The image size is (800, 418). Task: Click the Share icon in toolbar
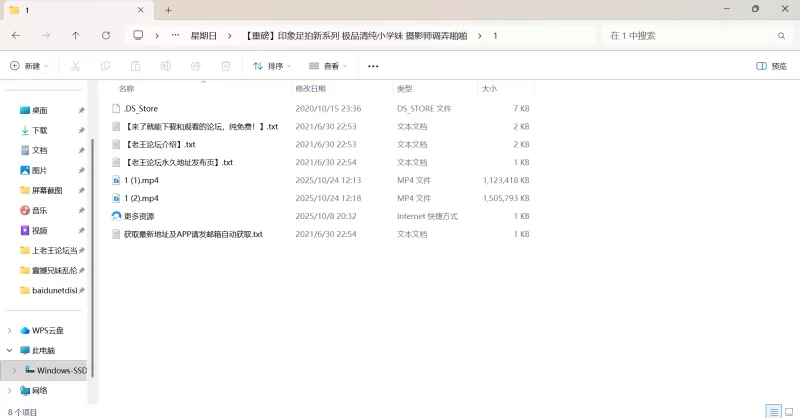pos(195,66)
